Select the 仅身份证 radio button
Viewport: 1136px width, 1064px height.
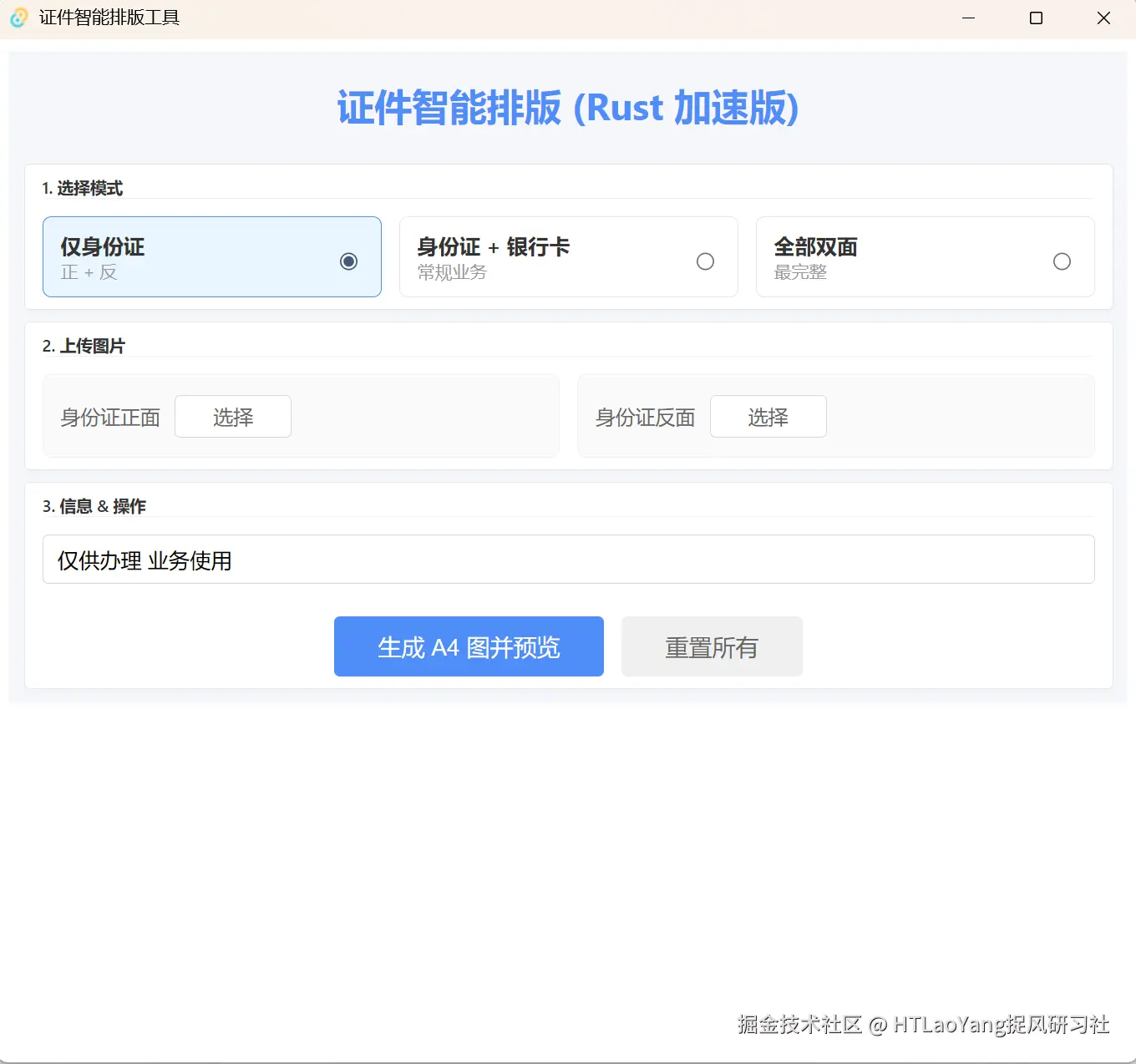pos(349,261)
